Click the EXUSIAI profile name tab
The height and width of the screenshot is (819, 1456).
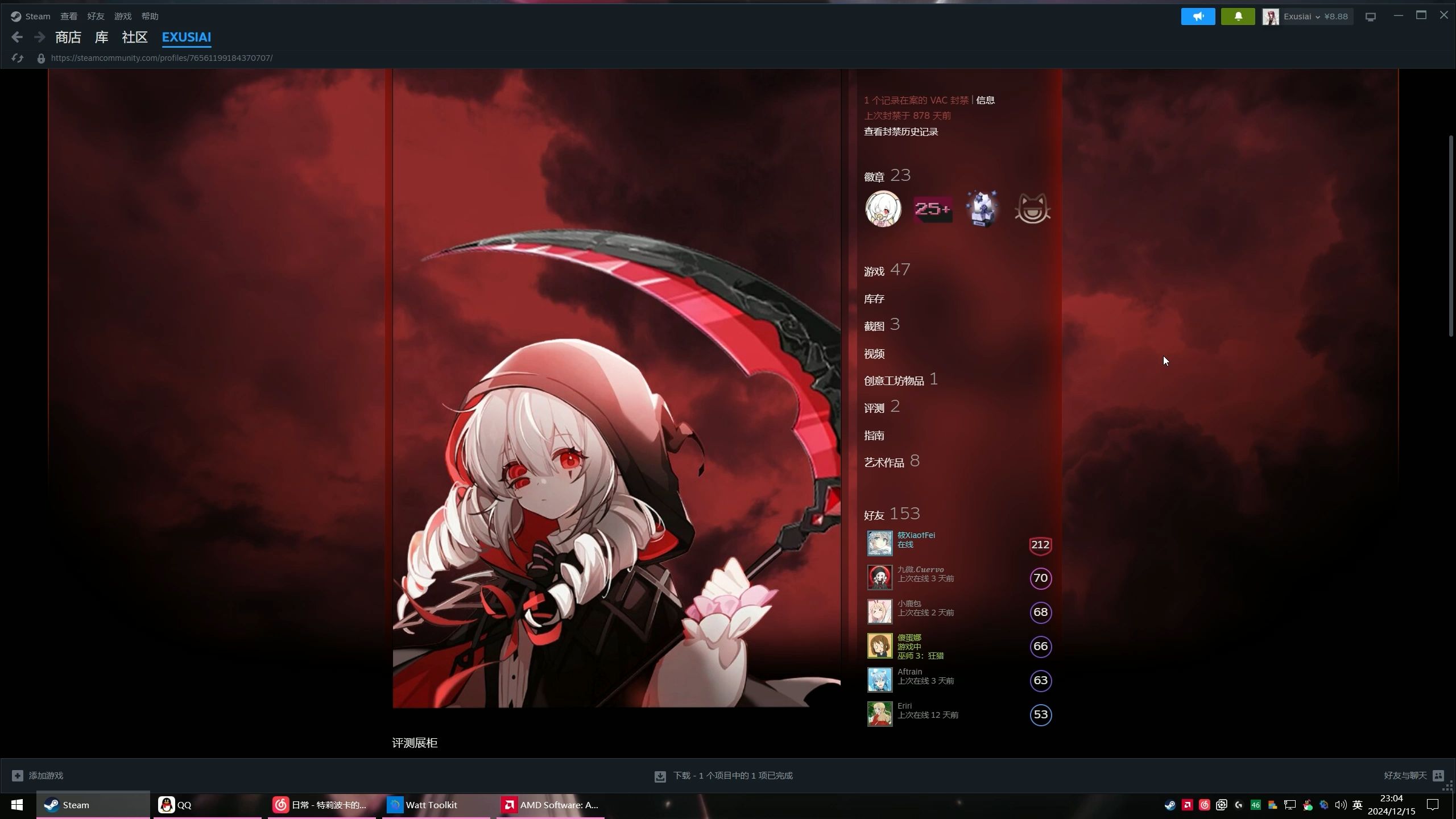(186, 37)
